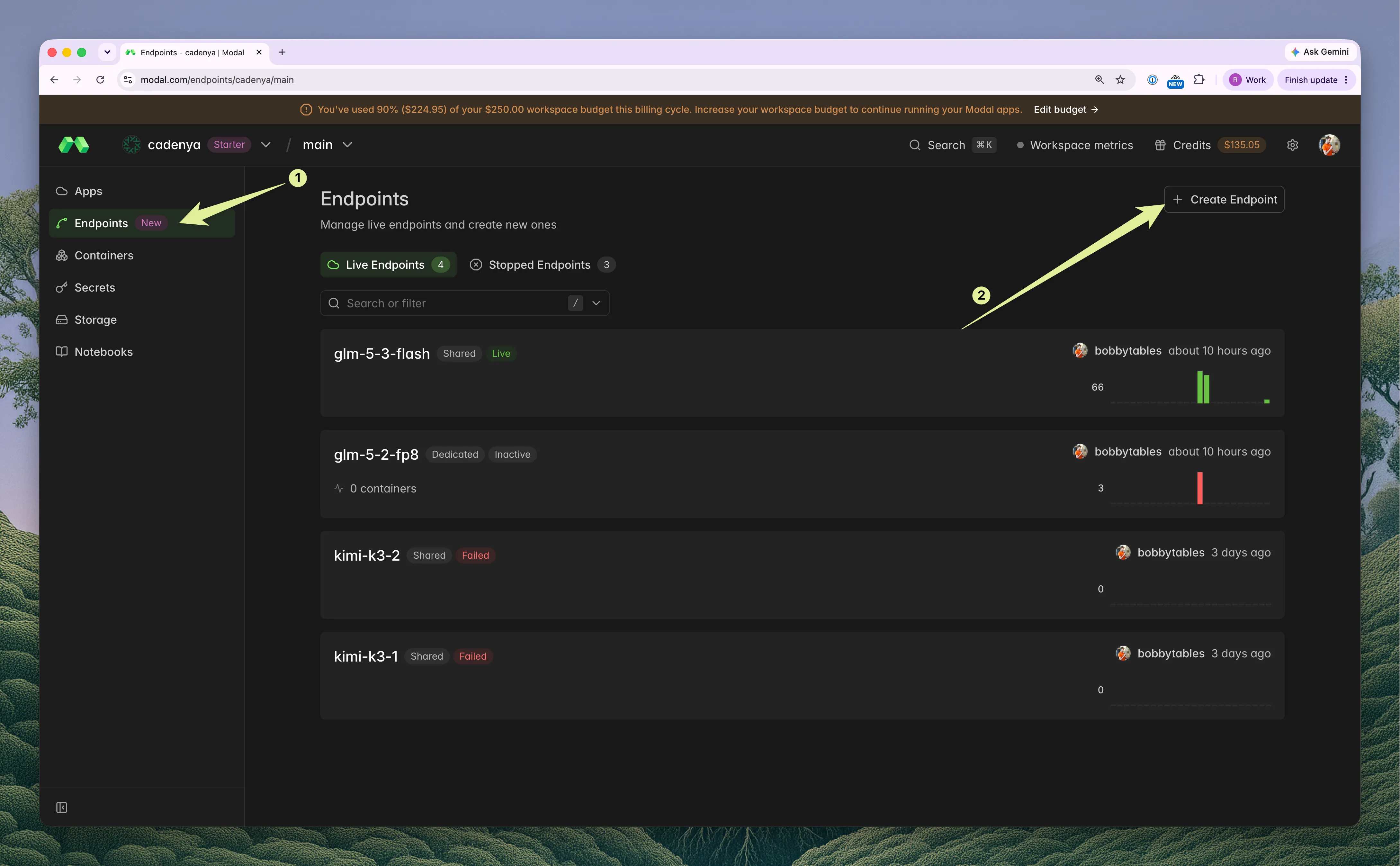Collapse the sidebar with bottom panel icon
Image resolution: width=1400 pixels, height=866 pixels.
[x=62, y=807]
